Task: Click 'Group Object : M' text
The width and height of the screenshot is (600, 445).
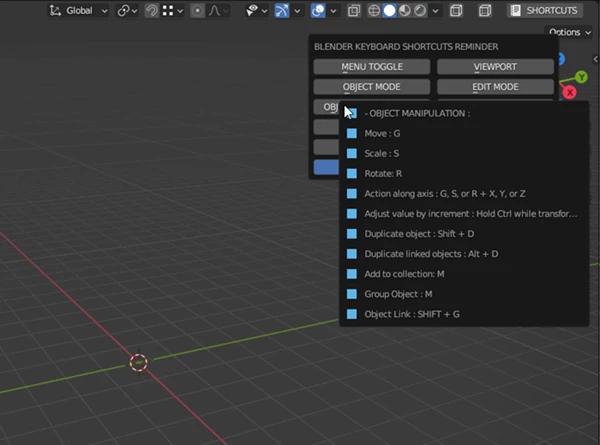Action: coord(398,294)
